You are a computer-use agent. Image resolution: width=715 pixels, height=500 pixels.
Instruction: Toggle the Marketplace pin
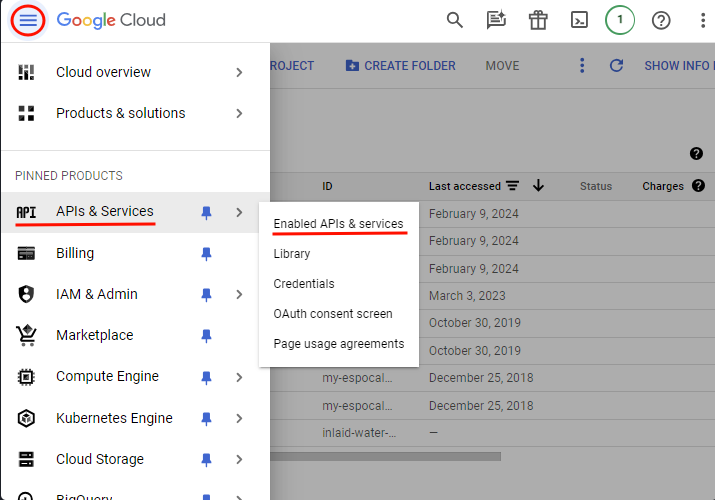(x=206, y=336)
